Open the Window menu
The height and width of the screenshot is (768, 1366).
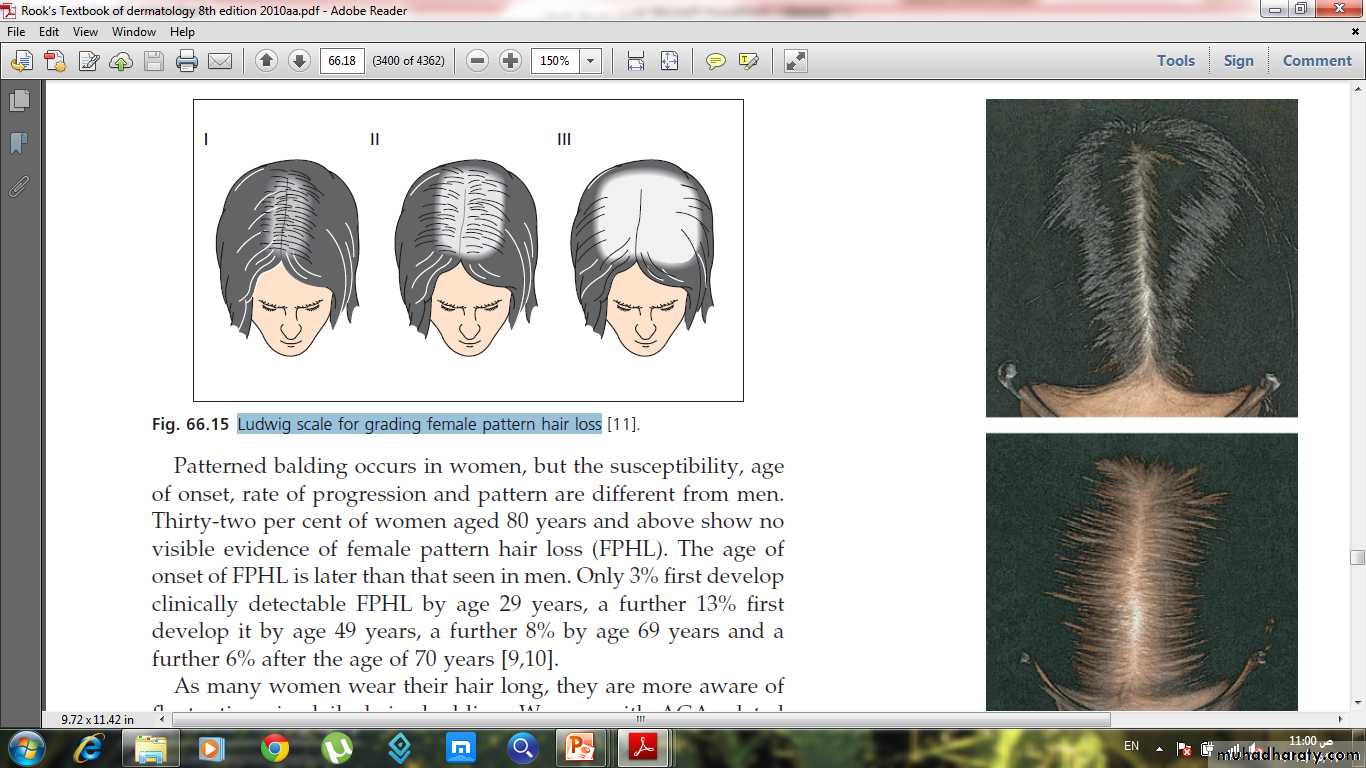coord(134,32)
